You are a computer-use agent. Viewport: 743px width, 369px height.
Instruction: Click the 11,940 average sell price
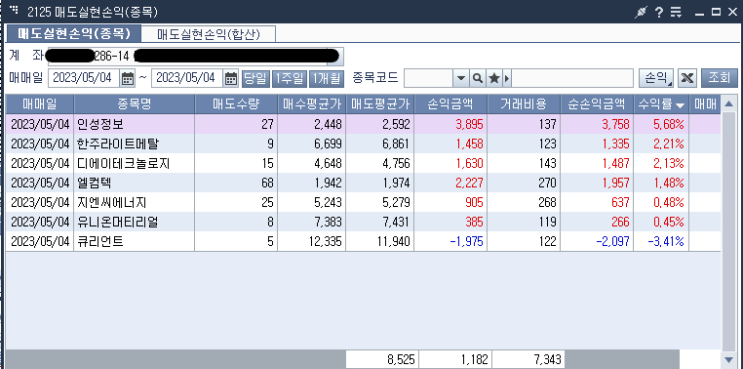pyautogui.click(x=380, y=241)
